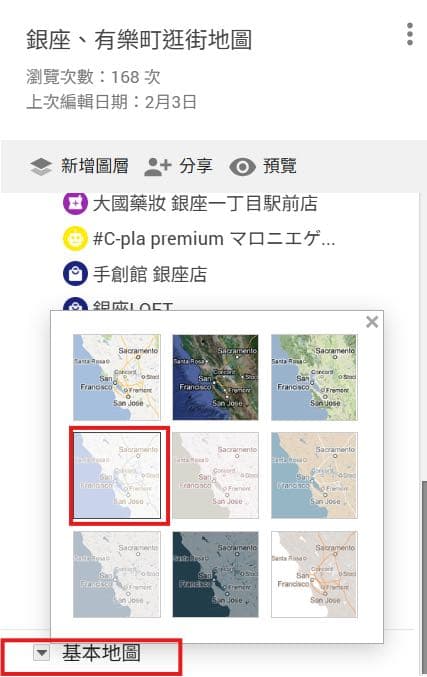The image size is (427, 677).
Task: Select the terrain base map thumbnail
Action: (x=314, y=377)
